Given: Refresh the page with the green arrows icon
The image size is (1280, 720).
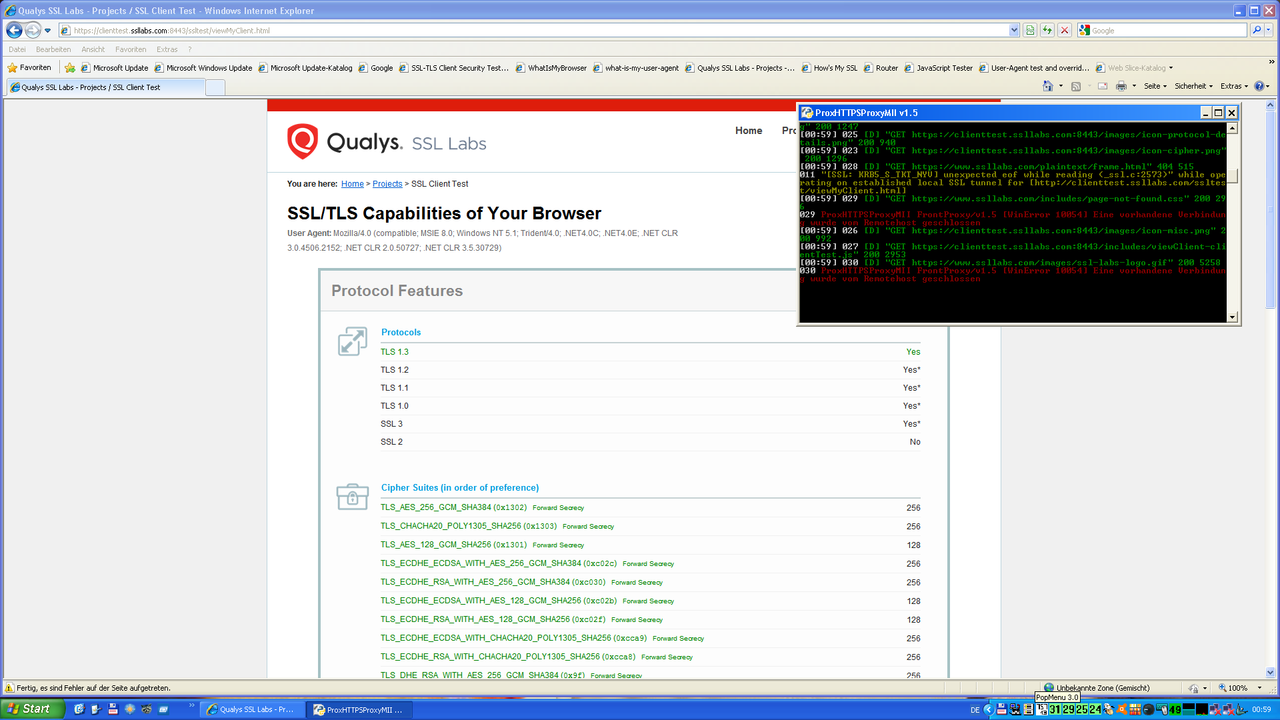Looking at the screenshot, I should point(1047,31).
